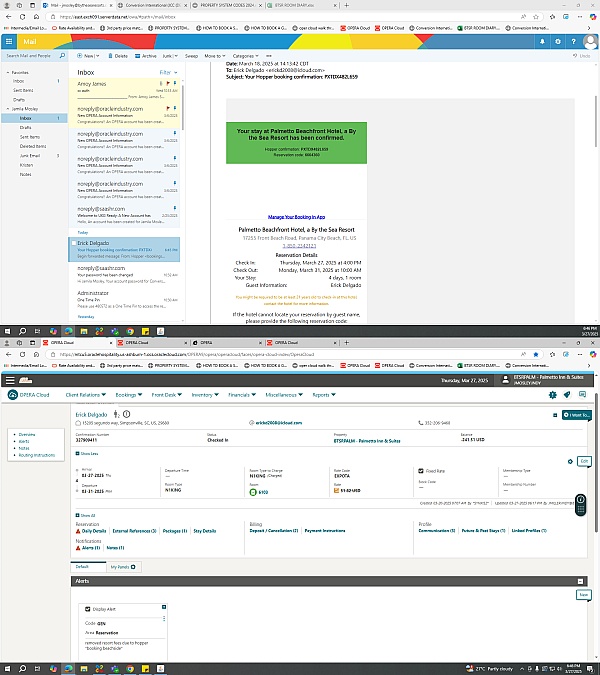The width and height of the screenshot is (600, 675).
Task: Click New button in the Alerts panel
Action: (x=583, y=594)
